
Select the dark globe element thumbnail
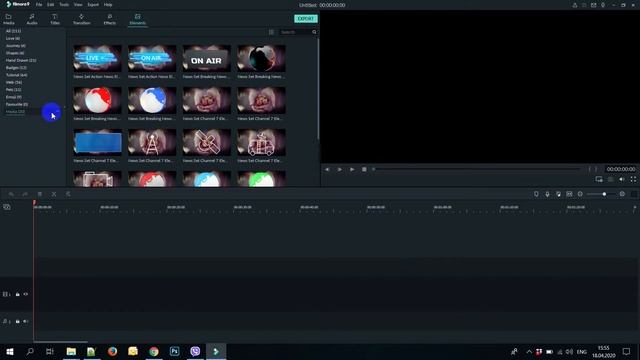[261, 58]
